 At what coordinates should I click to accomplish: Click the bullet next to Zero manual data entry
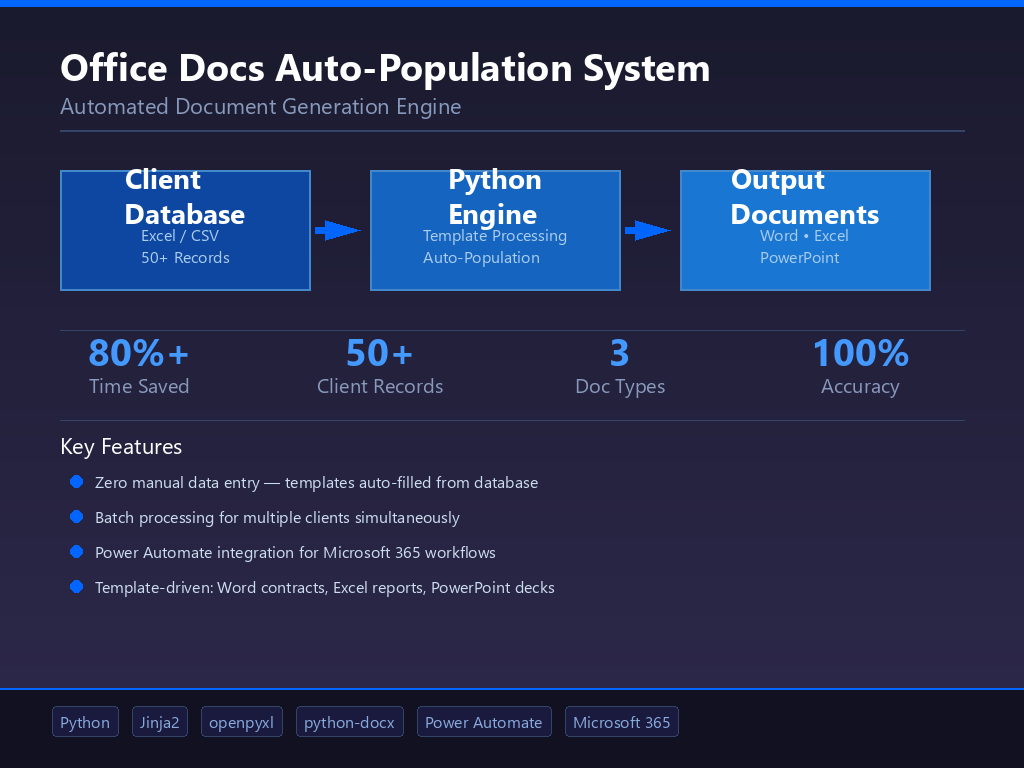point(76,482)
